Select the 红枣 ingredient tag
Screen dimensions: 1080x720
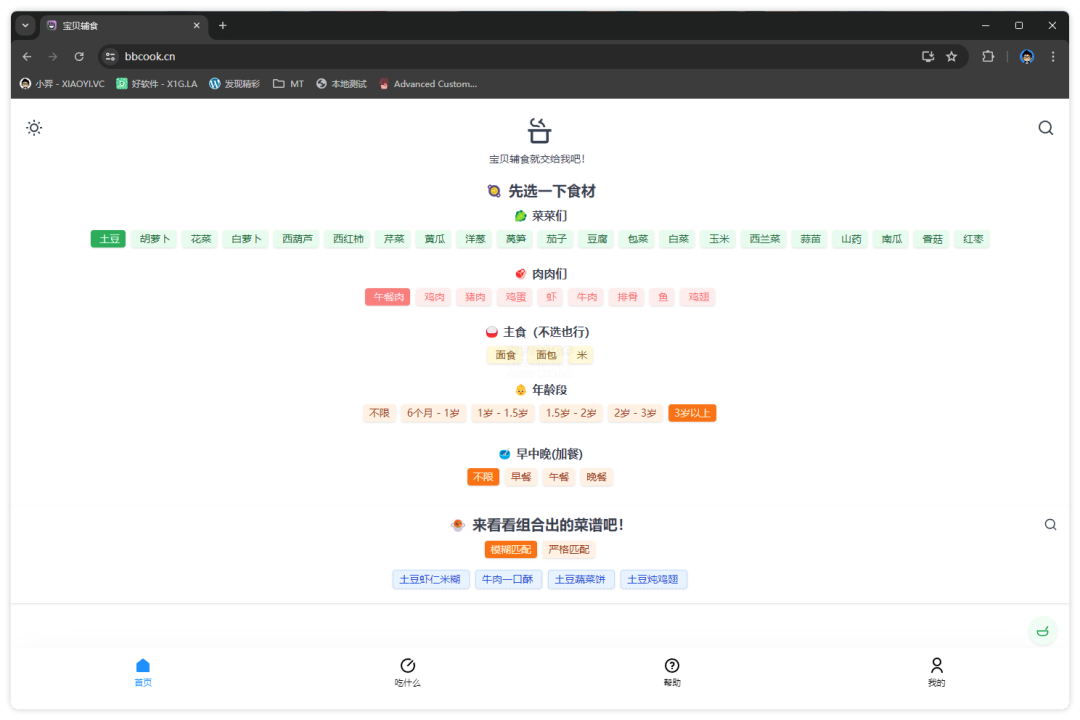(x=973, y=239)
